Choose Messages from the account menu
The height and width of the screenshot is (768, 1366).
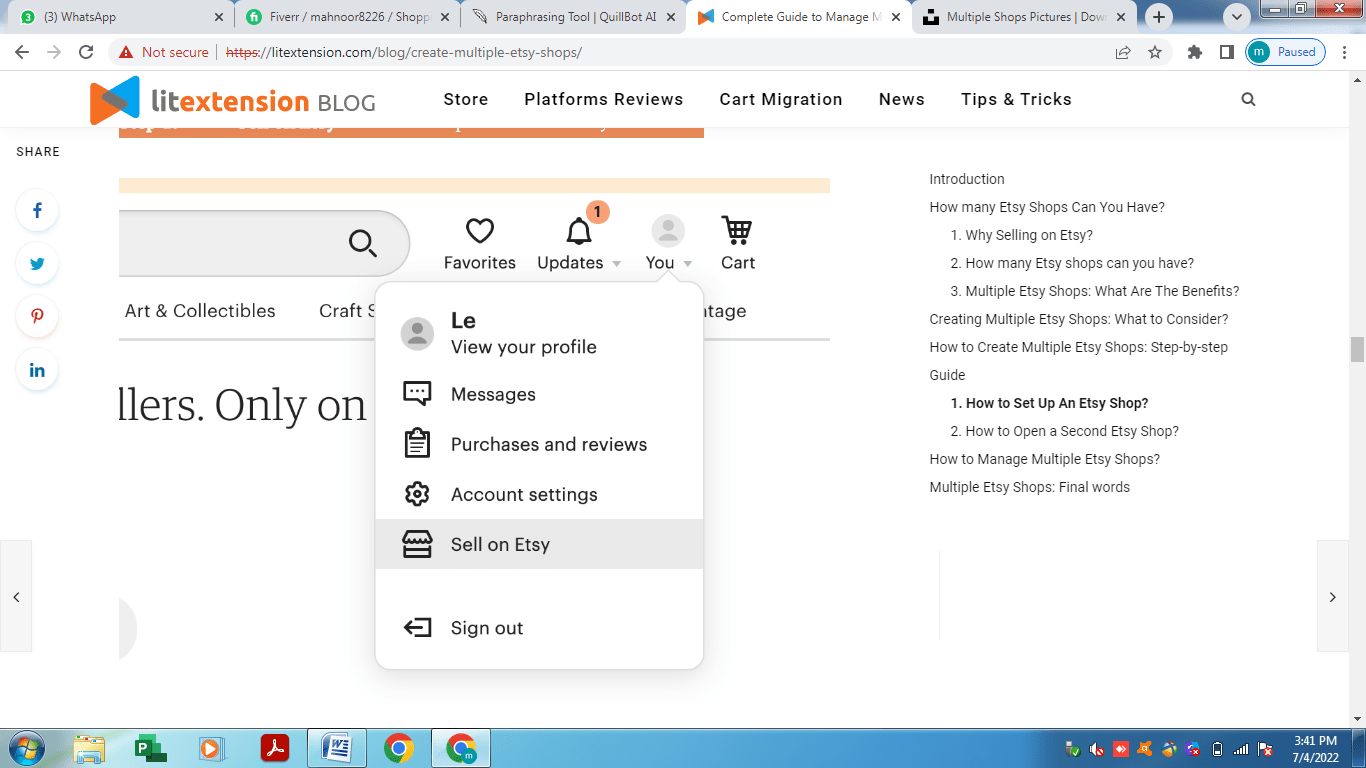539,394
